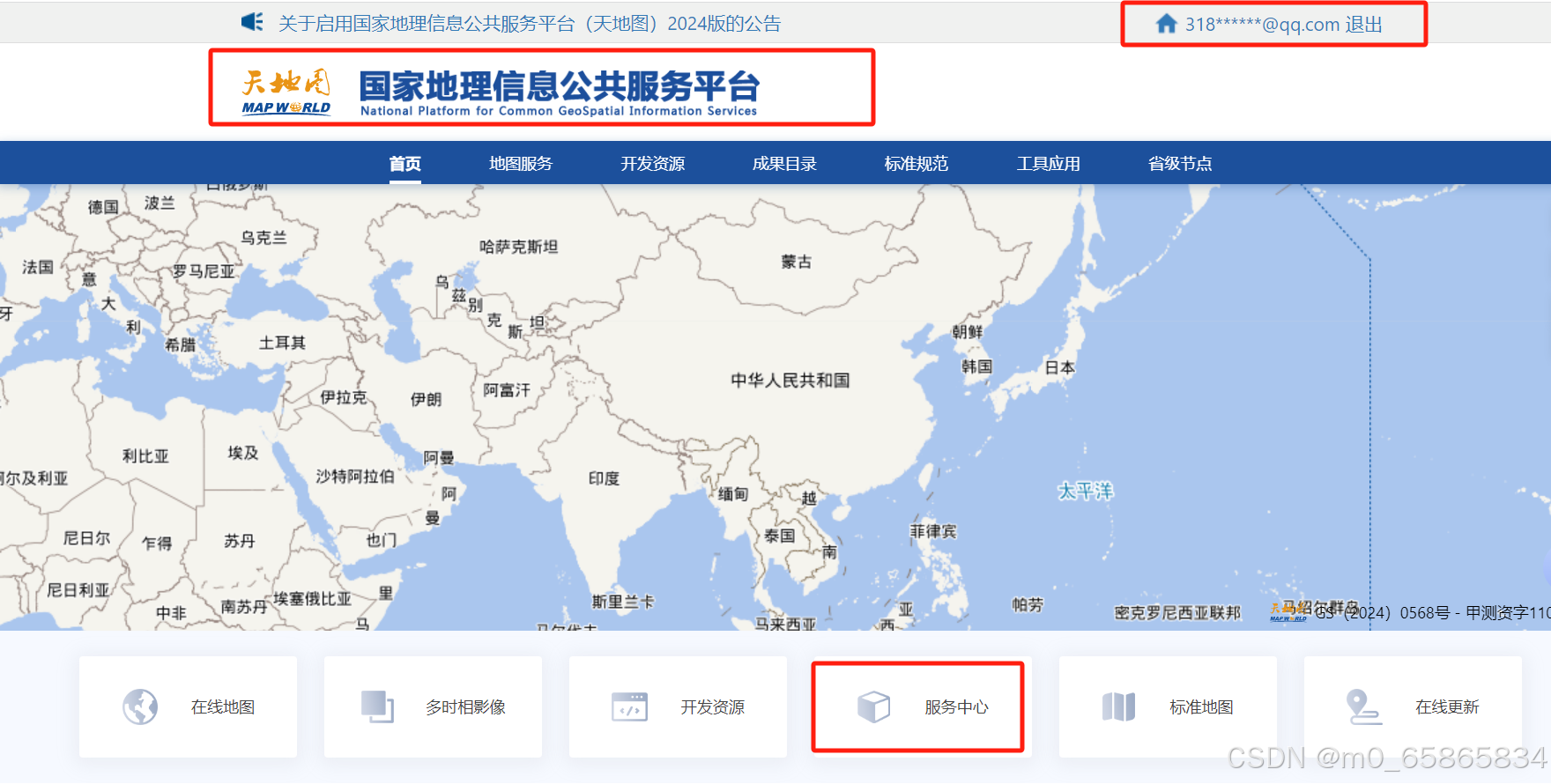Click the code window icon for 开发资源
Image resolution: width=1551 pixels, height=784 pixels.
tap(629, 706)
